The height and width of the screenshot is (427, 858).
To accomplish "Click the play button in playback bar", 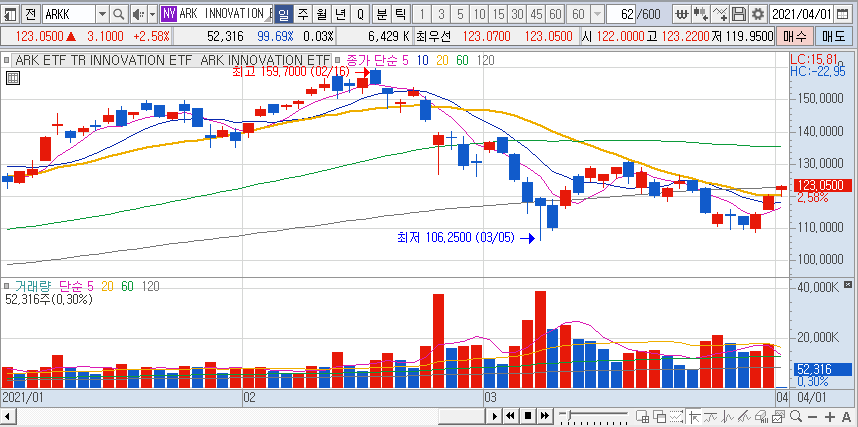I will point(494,416).
